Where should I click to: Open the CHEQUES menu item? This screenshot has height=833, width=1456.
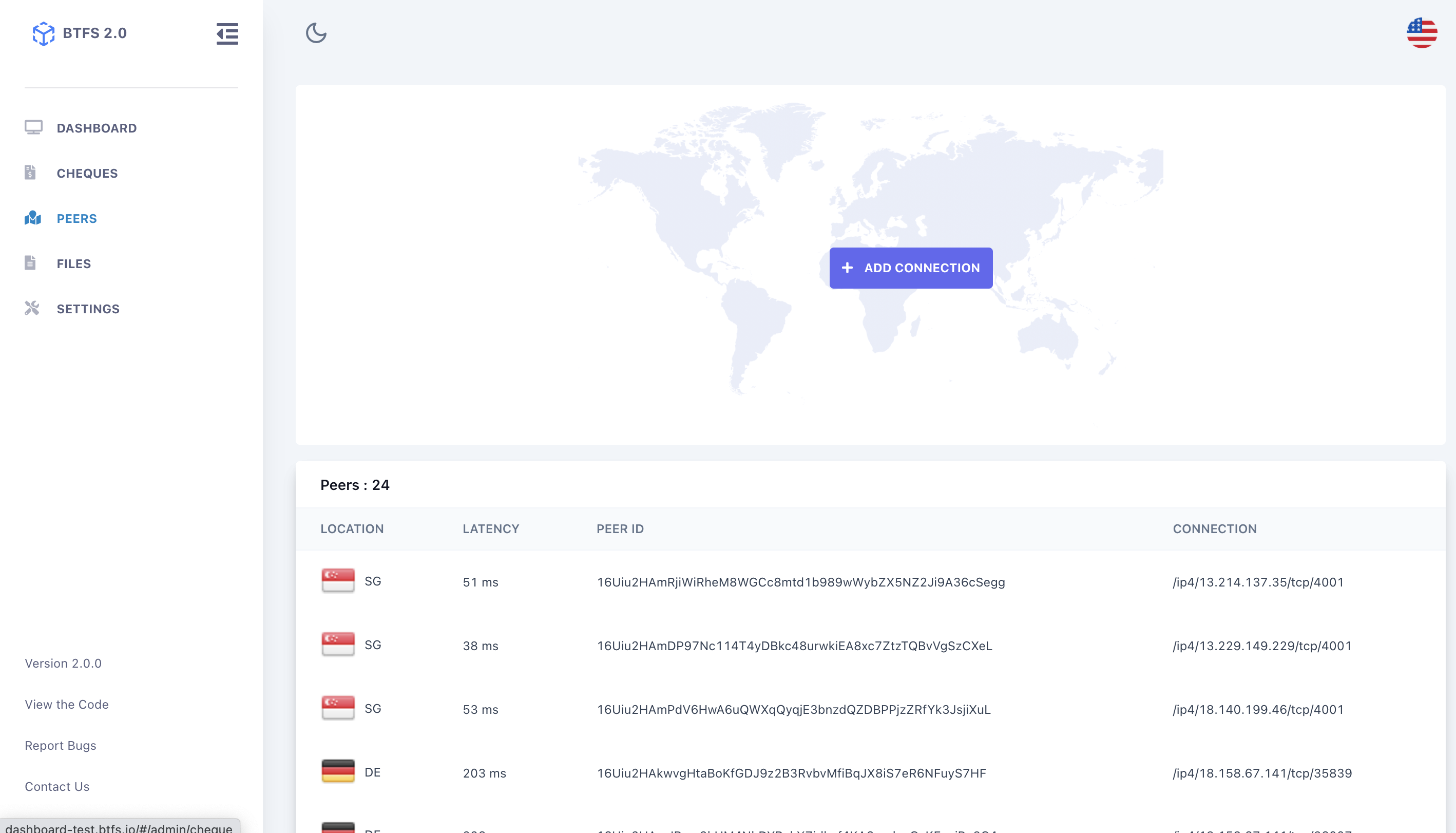[87, 174]
